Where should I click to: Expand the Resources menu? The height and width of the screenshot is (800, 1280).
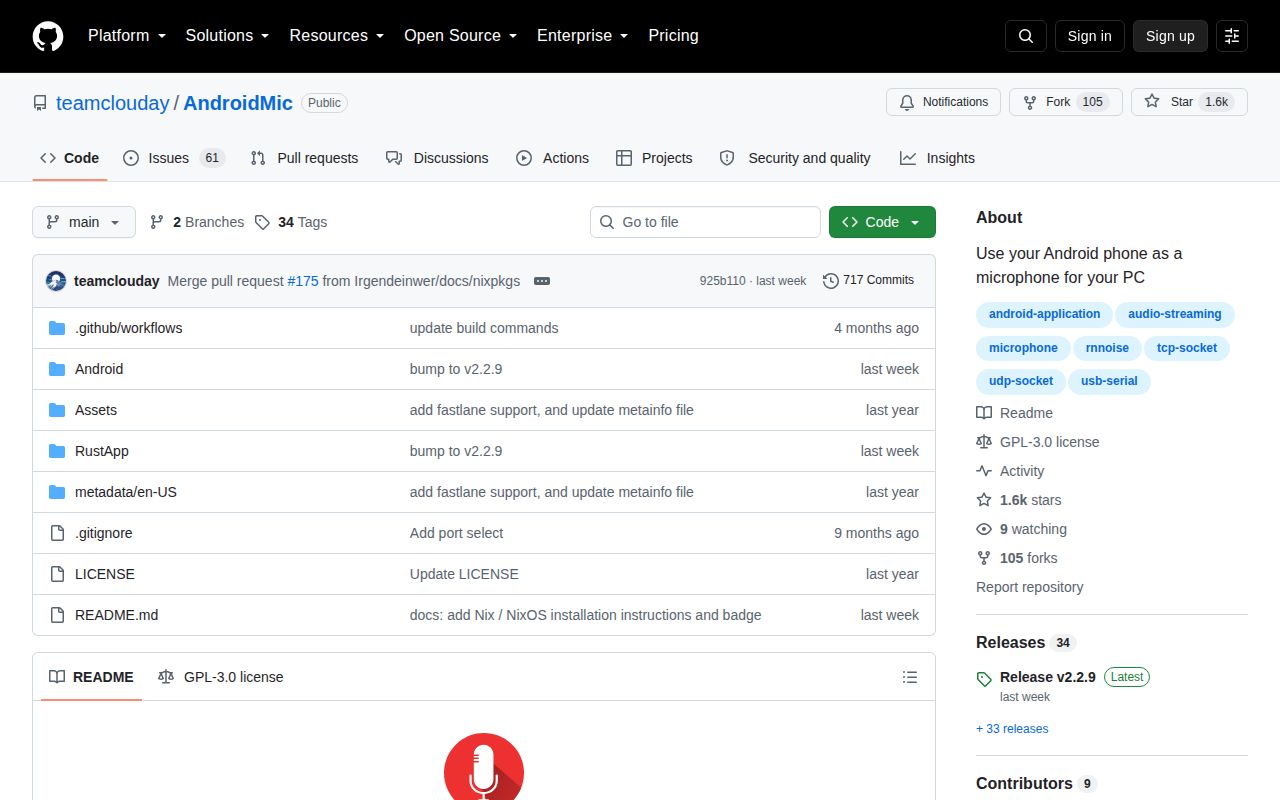pyautogui.click(x=337, y=36)
